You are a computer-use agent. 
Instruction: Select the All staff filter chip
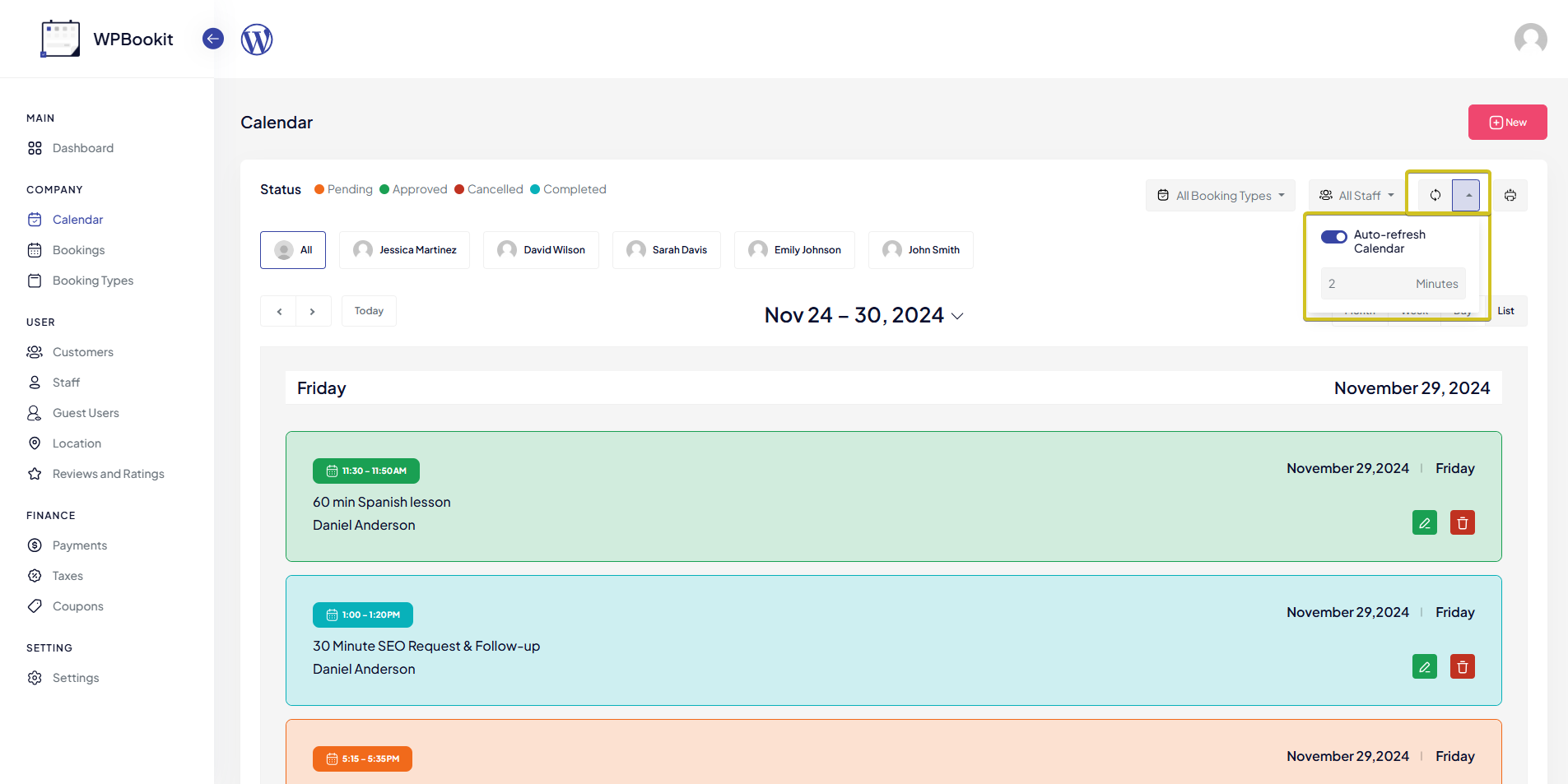click(293, 250)
